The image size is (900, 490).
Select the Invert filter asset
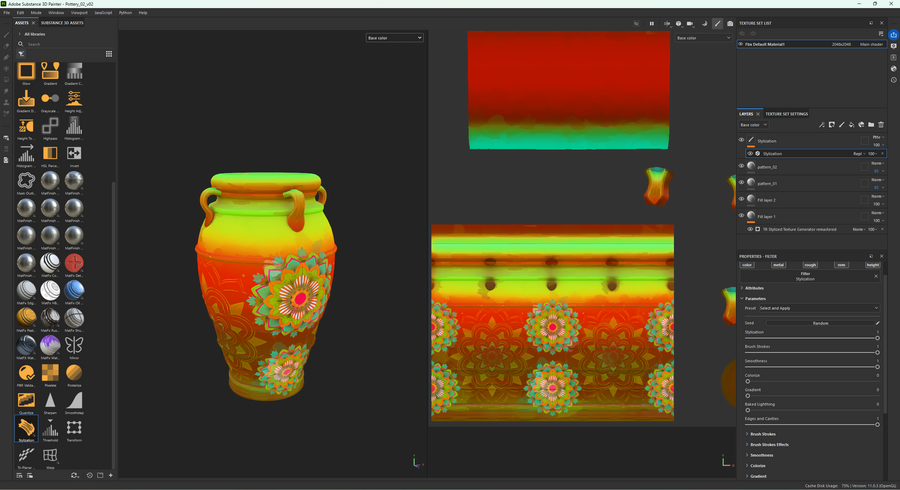tap(74, 154)
